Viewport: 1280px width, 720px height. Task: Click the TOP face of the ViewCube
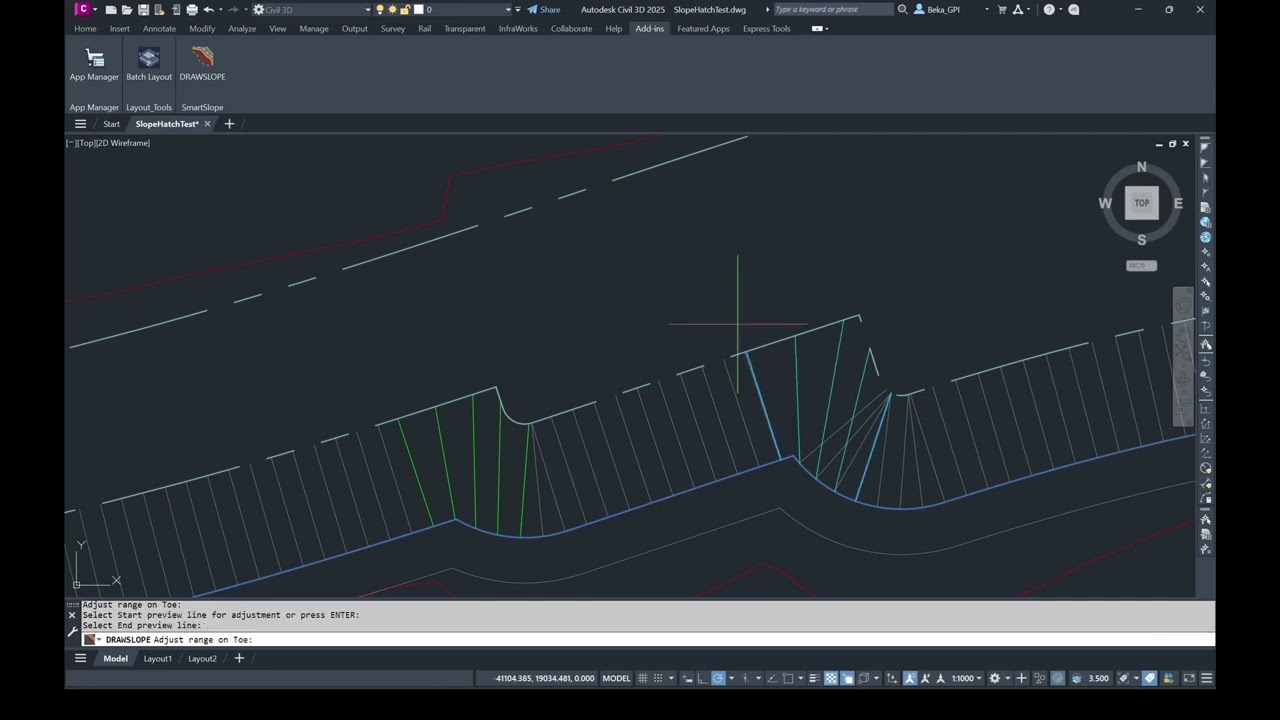(1141, 203)
